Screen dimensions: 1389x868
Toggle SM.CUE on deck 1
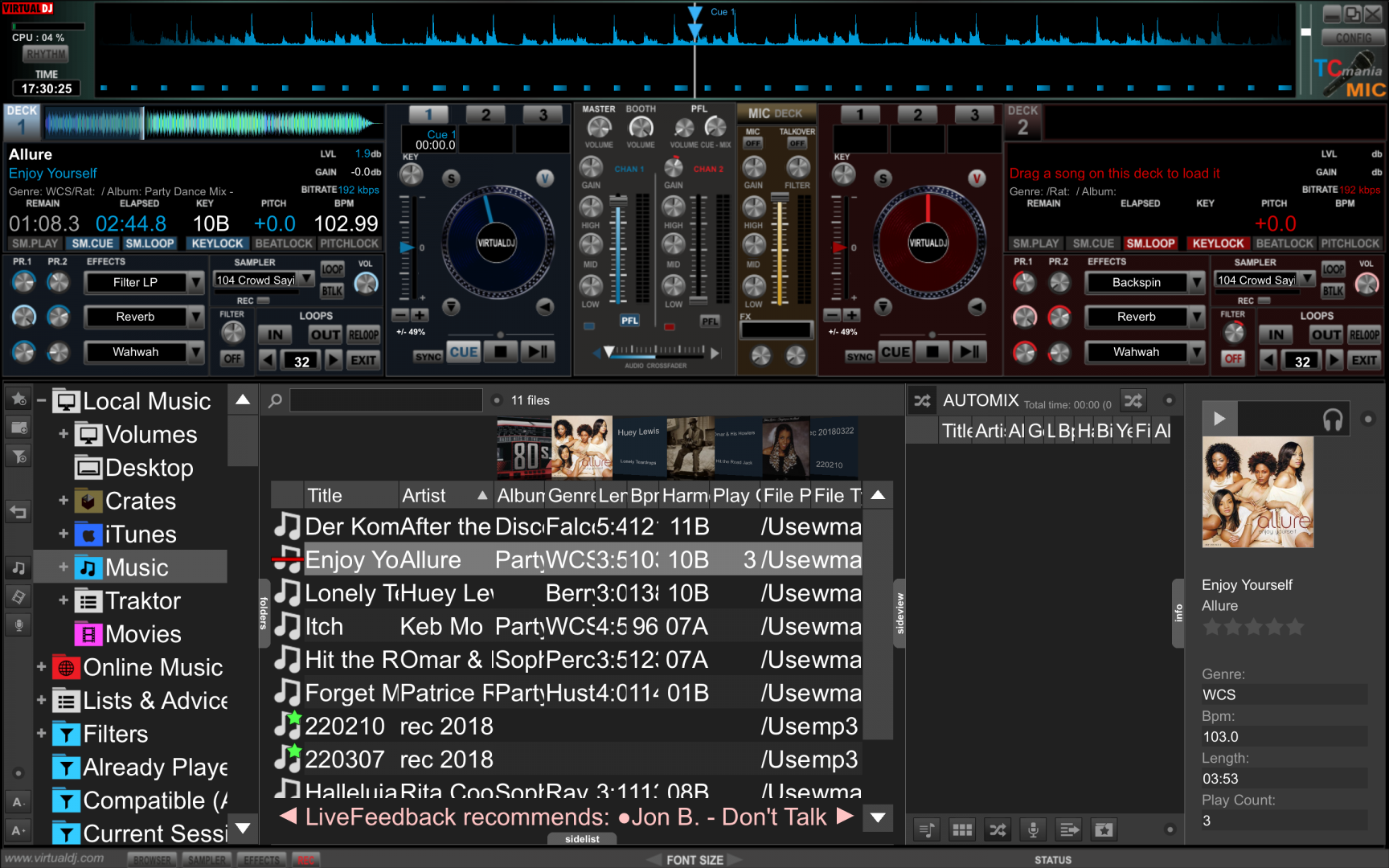point(92,244)
